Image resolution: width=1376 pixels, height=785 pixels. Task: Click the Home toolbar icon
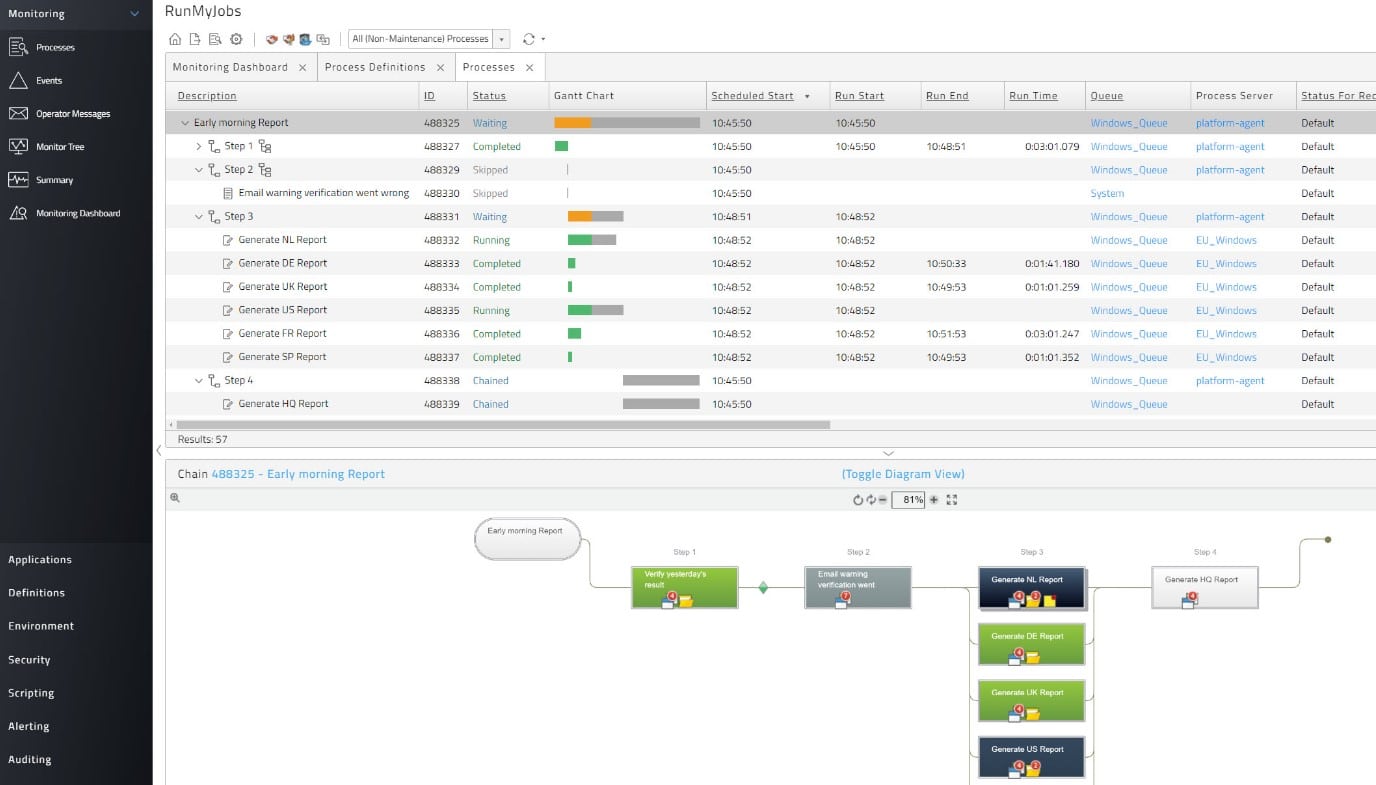coord(175,39)
